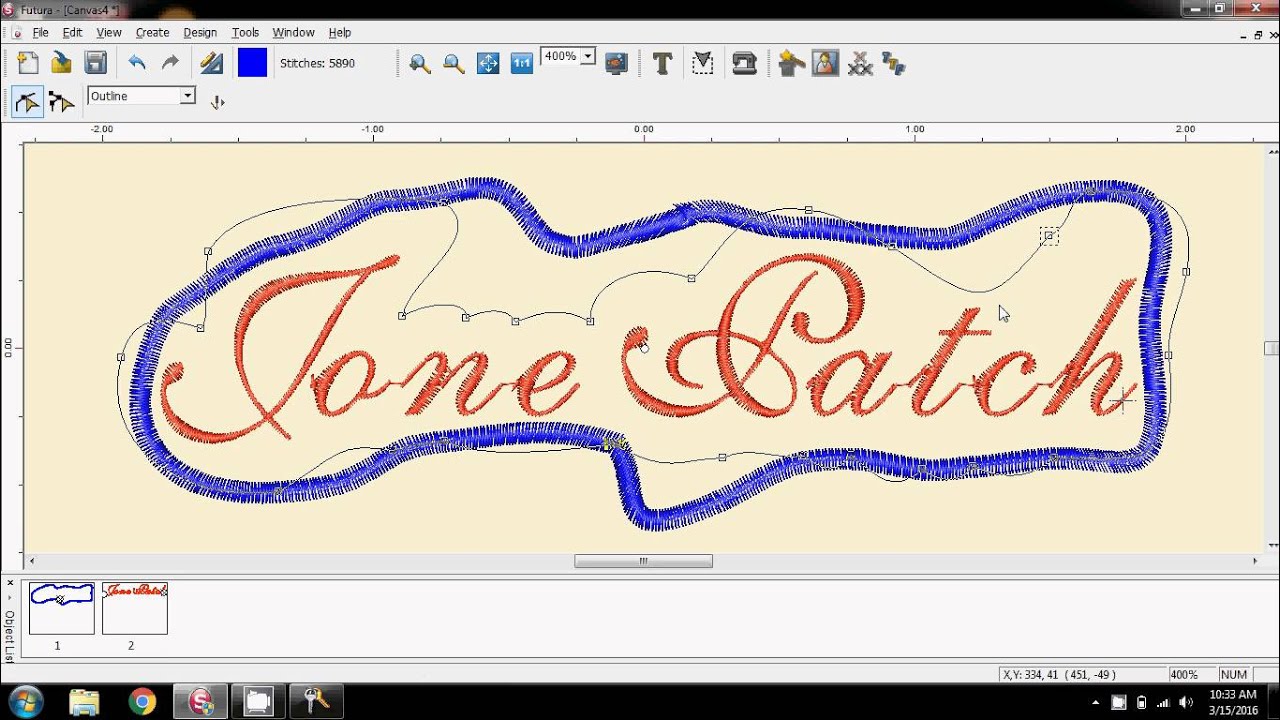Open the Design menu
Viewport: 1280px width, 720px height.
200,32
